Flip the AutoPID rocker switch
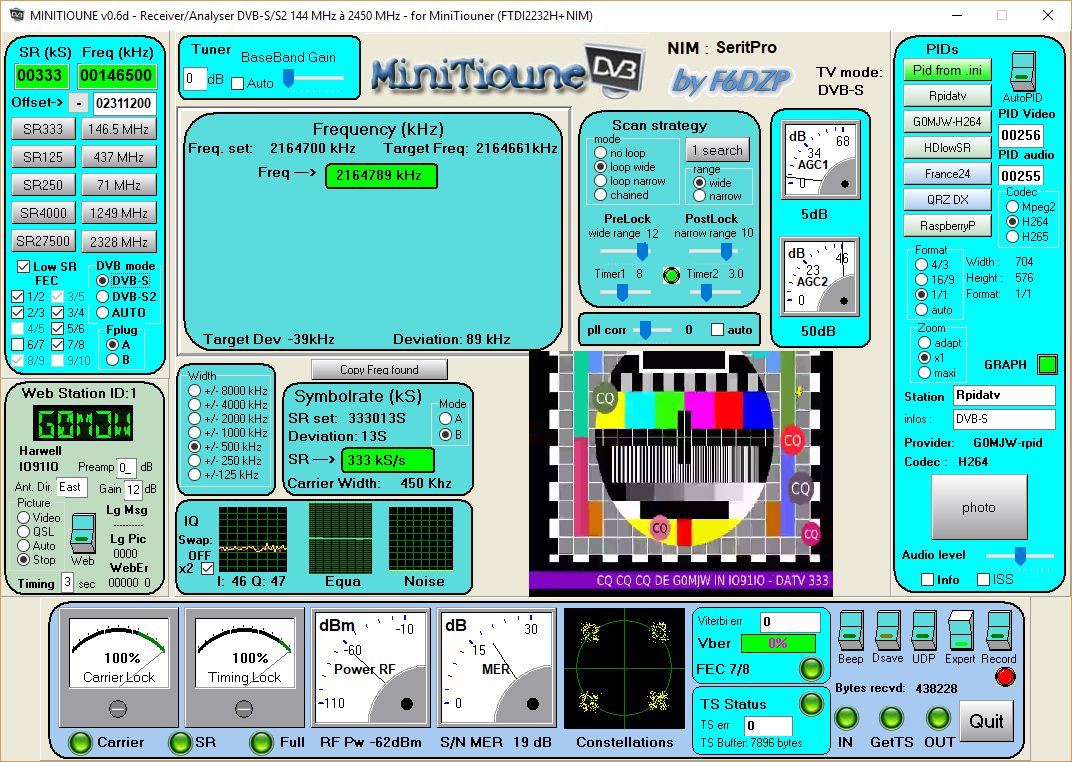1072x762 pixels. (x=1023, y=70)
